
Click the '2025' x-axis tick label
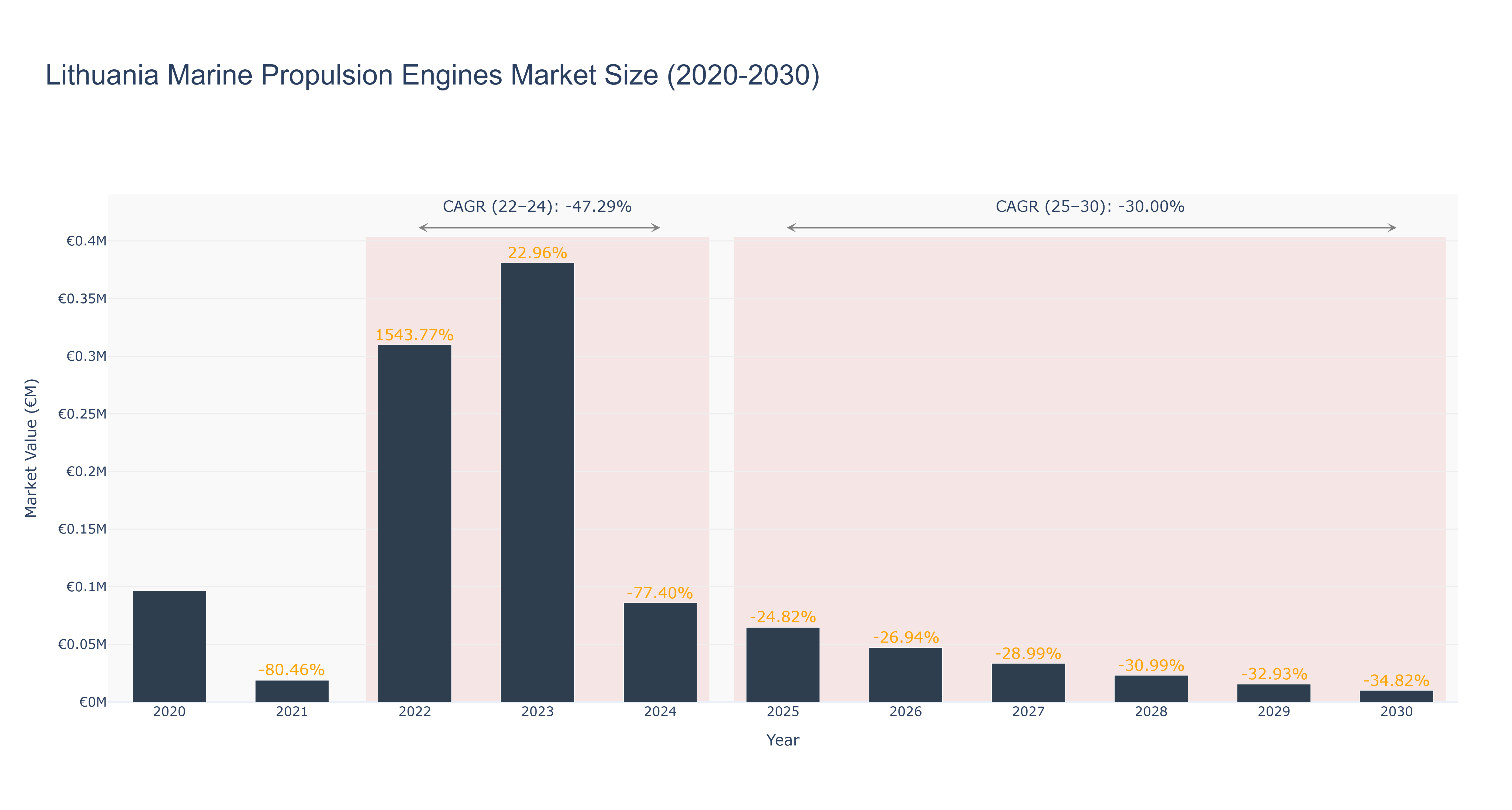click(x=782, y=712)
